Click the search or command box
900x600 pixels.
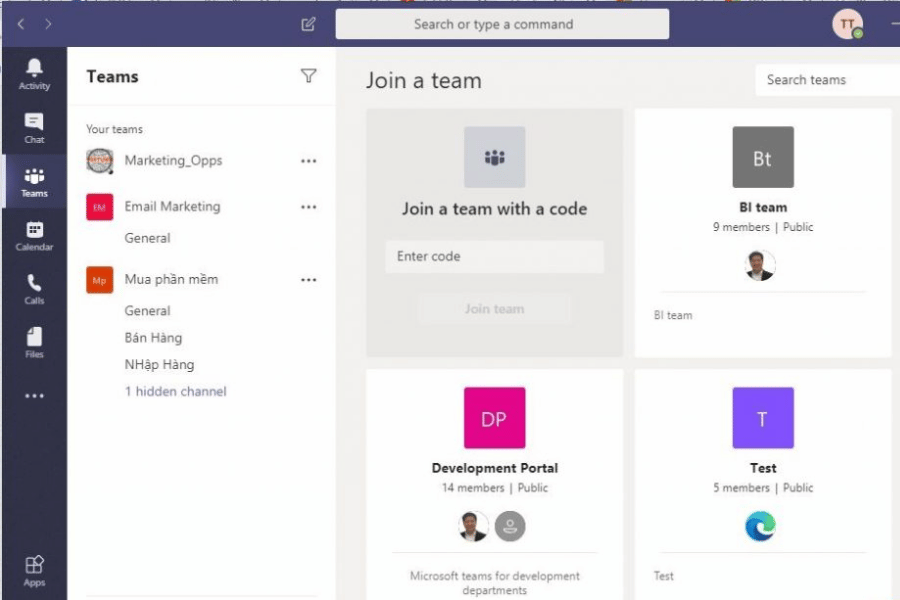point(502,24)
